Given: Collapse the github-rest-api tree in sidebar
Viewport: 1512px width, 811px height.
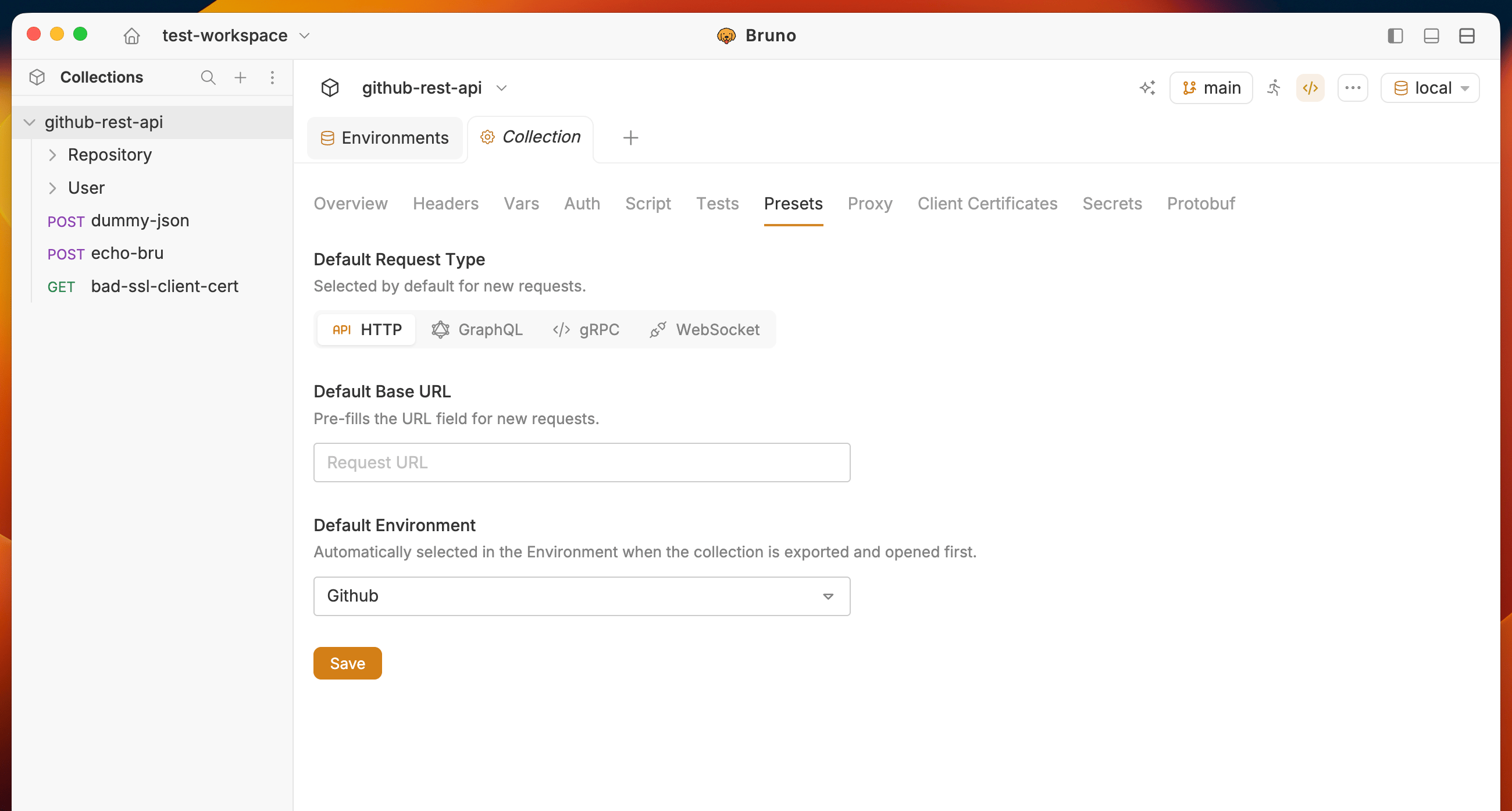Looking at the screenshot, I should coord(29,122).
